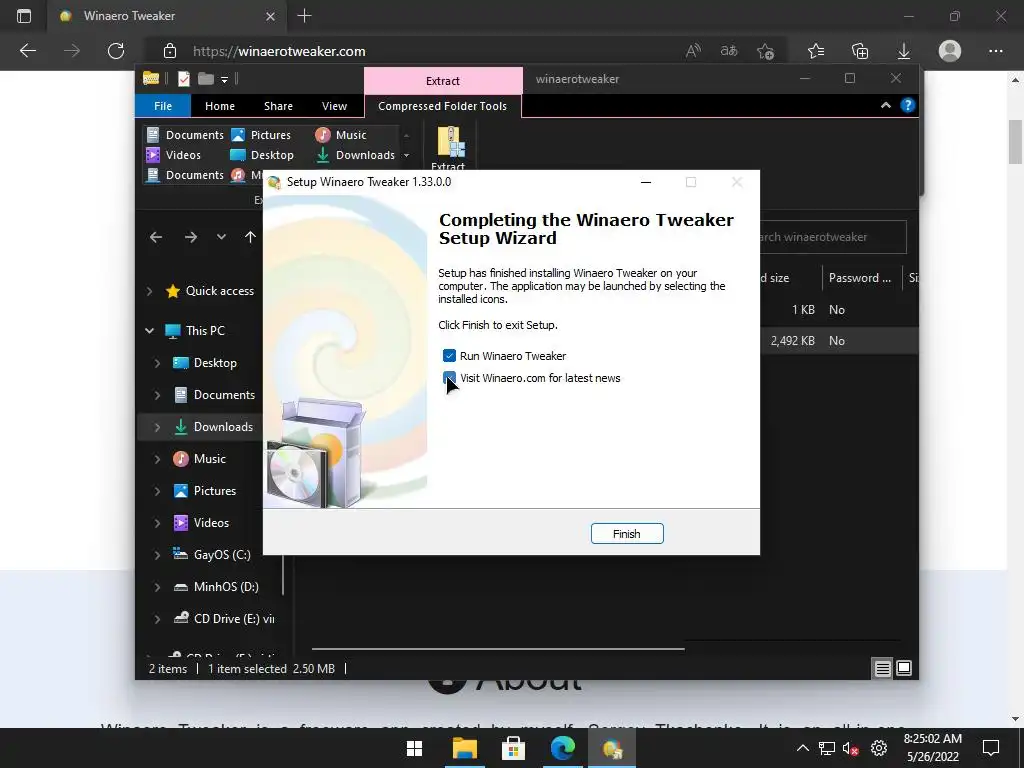The image size is (1024, 768).
Task: Expand Quick access in navigation pane
Action: click(x=150, y=291)
